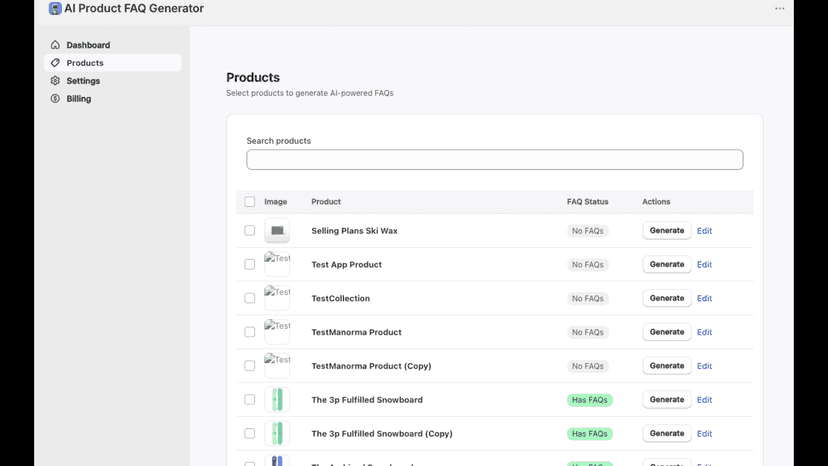
Task: Edit TestManorma Product (Copy) FAQs
Action: click(704, 366)
